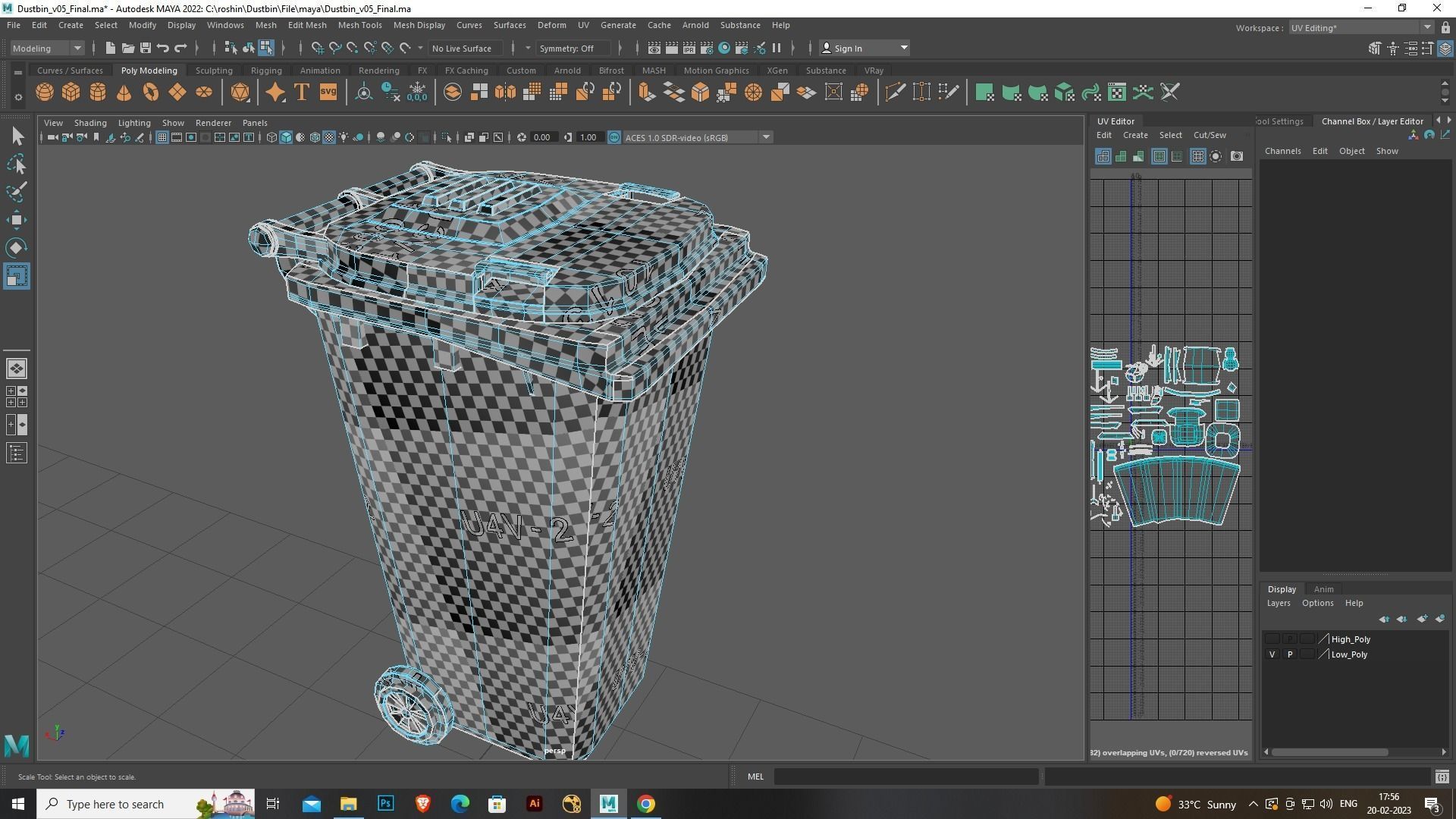Toggle visibility of High_Poly layer
1456x819 pixels.
click(1272, 639)
